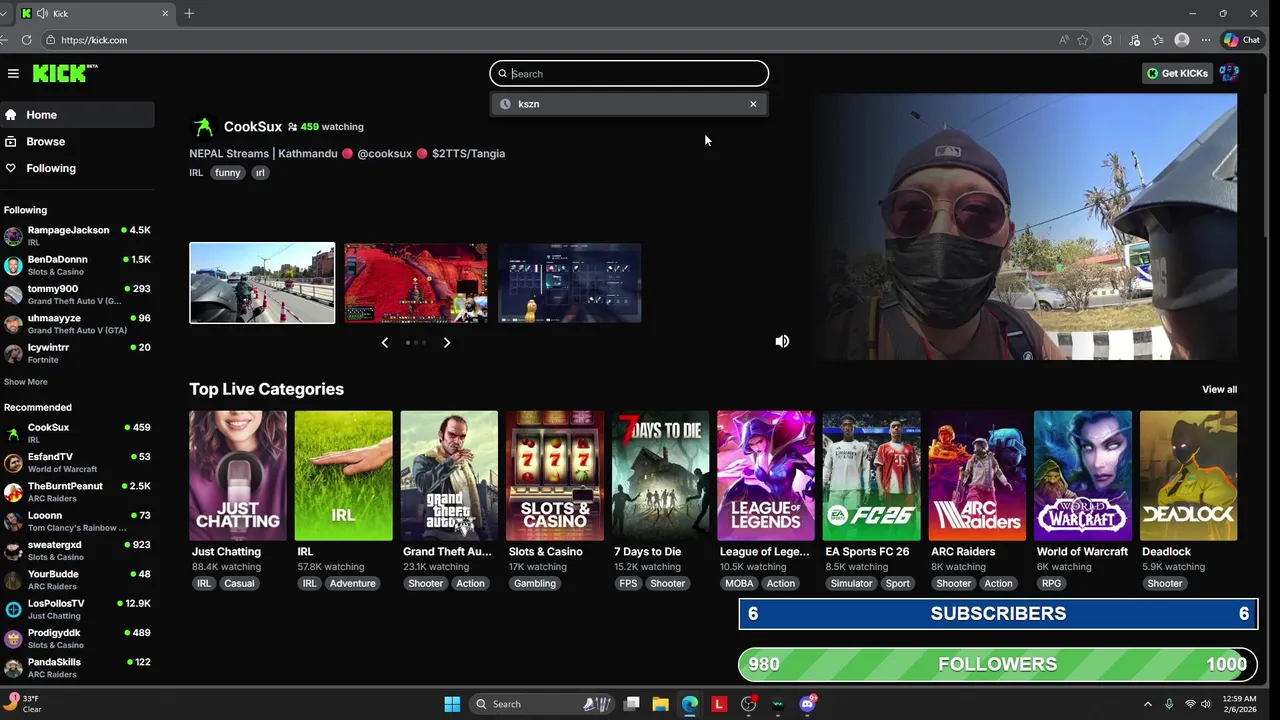Screen dimensions: 1280x720
Task: Open the browser Copilot Chat button
Action: 1242,40
